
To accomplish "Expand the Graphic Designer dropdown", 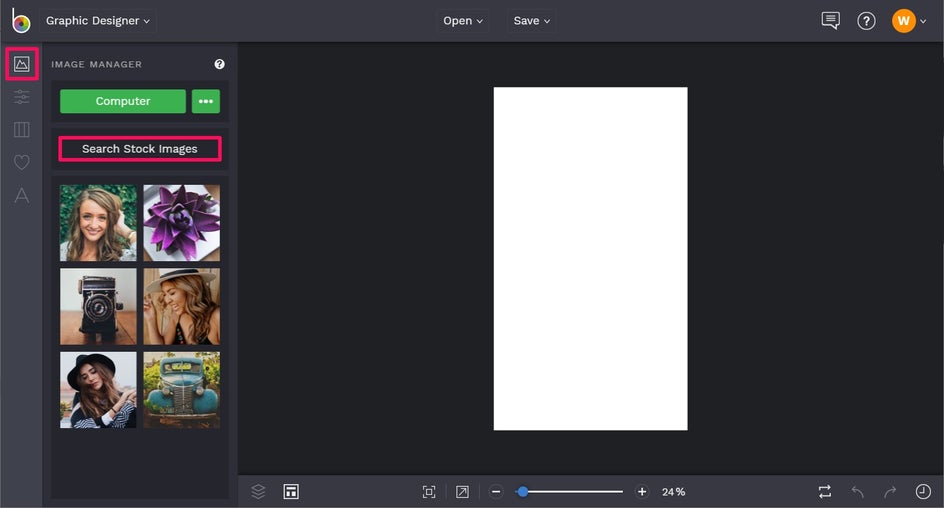I will click(98, 20).
